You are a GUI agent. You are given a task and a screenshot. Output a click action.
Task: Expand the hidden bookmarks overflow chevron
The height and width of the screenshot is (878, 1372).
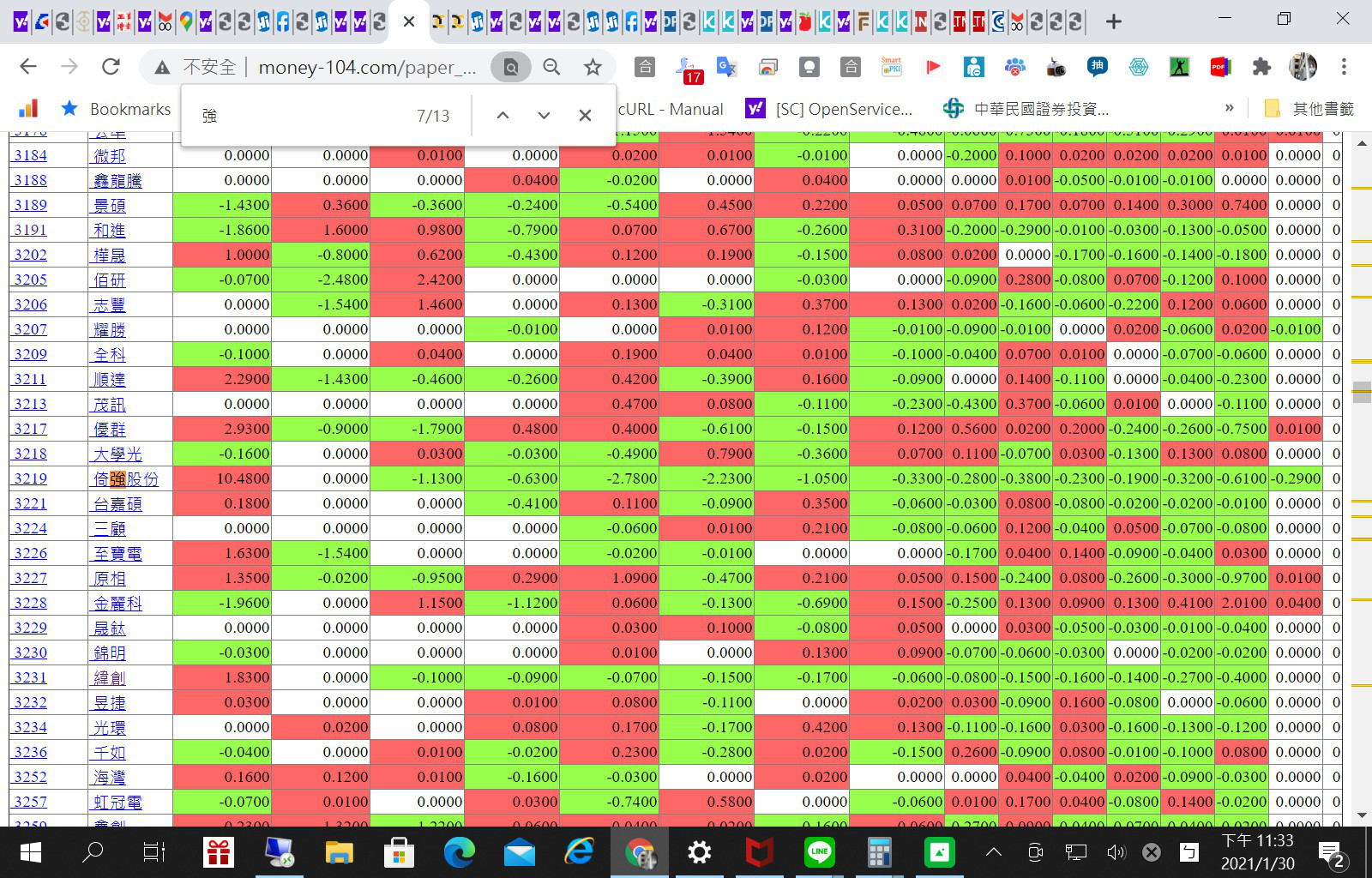1229,108
